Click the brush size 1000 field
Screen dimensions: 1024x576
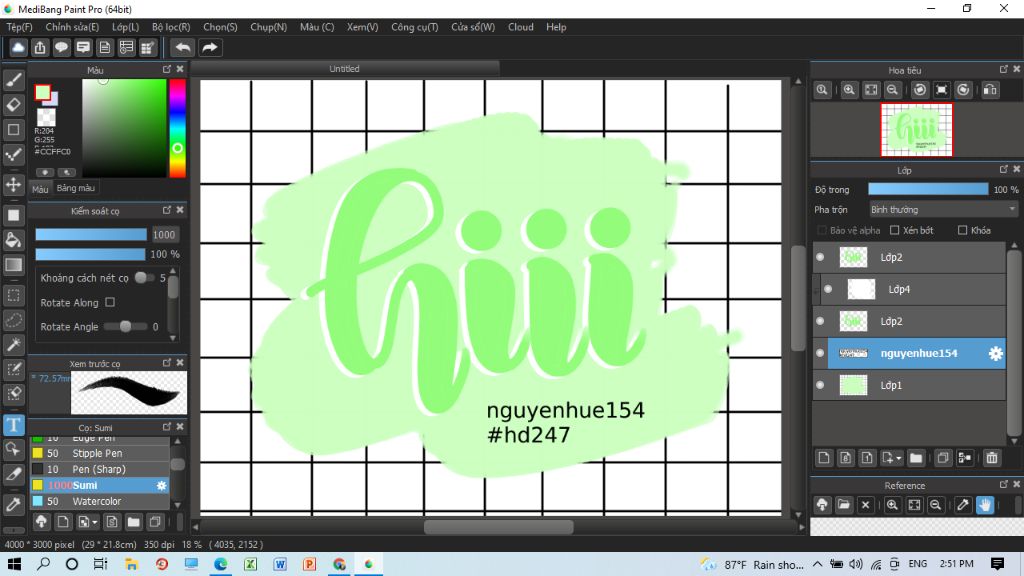[164, 234]
